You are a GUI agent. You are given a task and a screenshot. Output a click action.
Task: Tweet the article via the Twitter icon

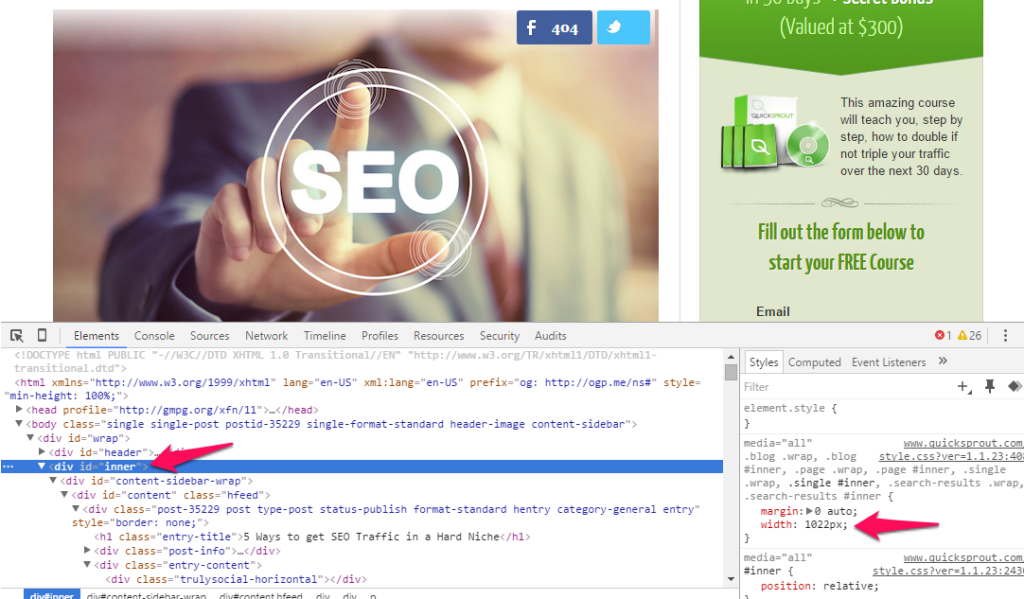point(625,27)
